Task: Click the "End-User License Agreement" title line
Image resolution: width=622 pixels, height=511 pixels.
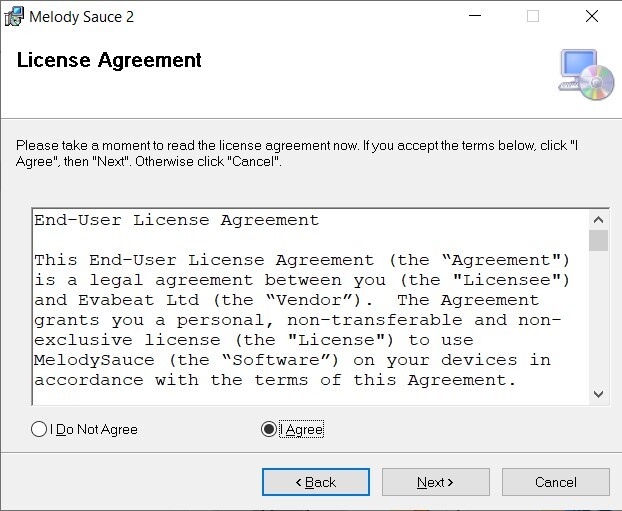Action: [177, 220]
